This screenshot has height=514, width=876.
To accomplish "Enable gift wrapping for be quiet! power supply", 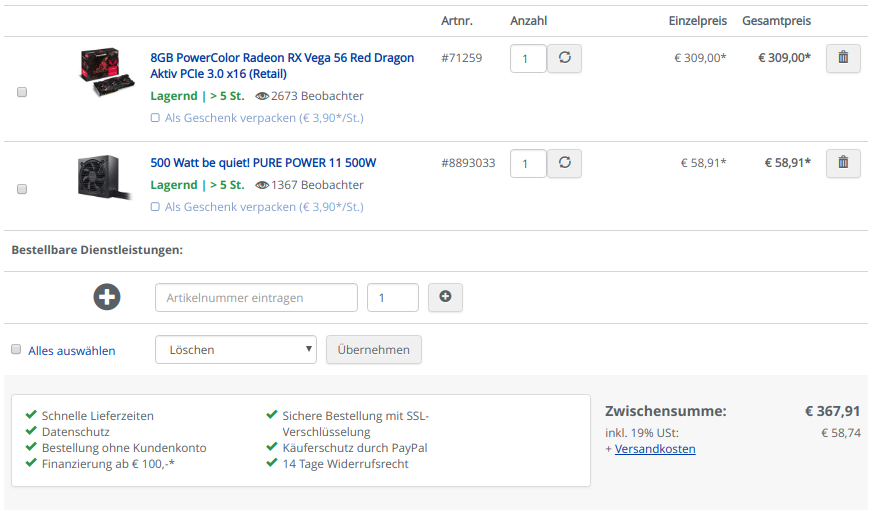I will (155, 207).
